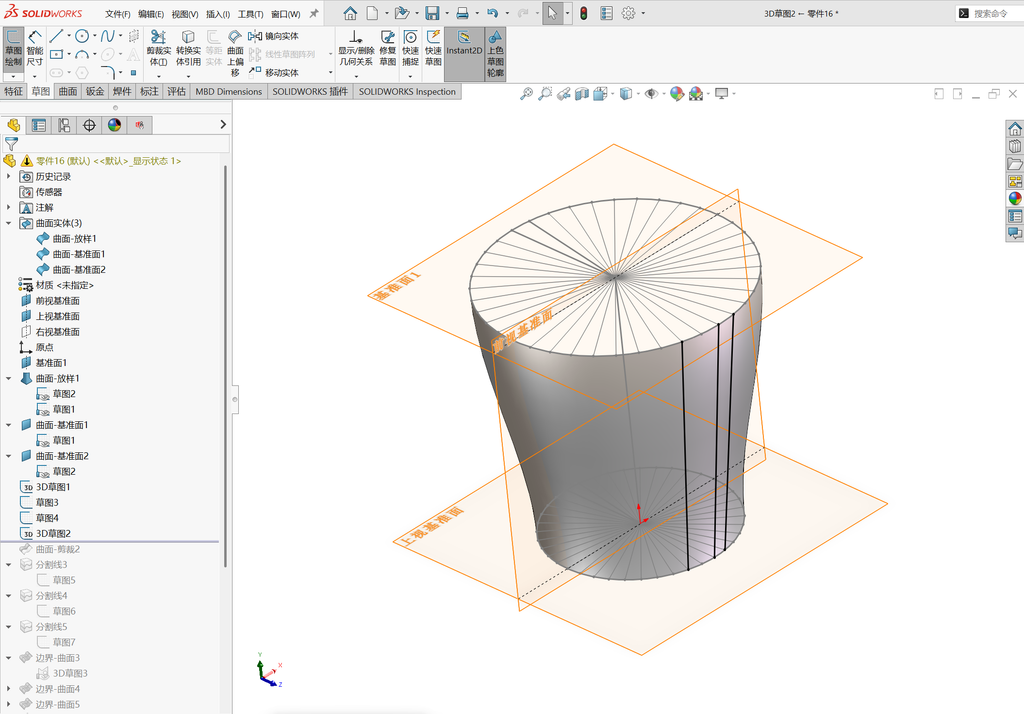Open the File Explorer task pane icon
Image resolution: width=1024 pixels, height=714 pixels.
[x=1014, y=163]
